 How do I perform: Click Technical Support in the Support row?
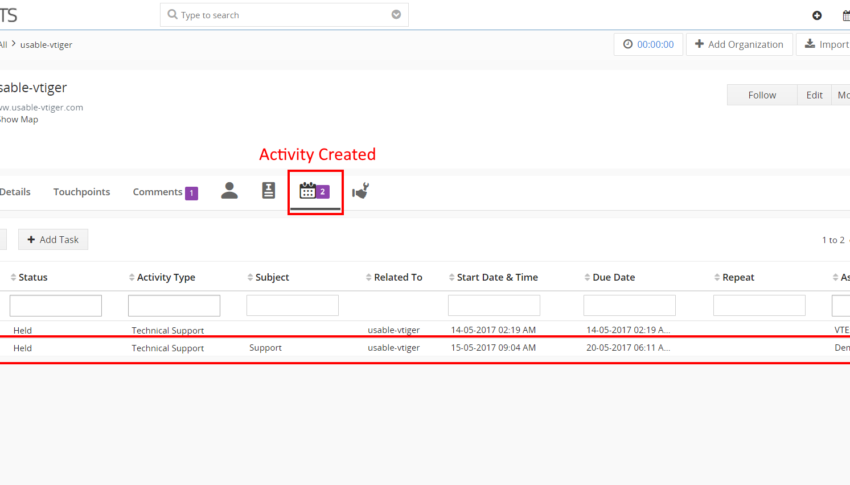(168, 348)
